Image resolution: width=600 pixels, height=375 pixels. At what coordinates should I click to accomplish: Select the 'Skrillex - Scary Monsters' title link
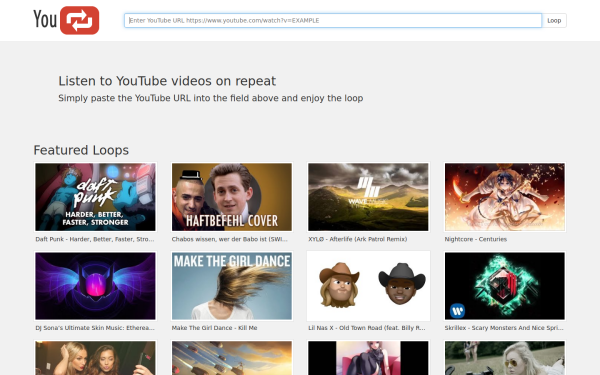point(504,328)
